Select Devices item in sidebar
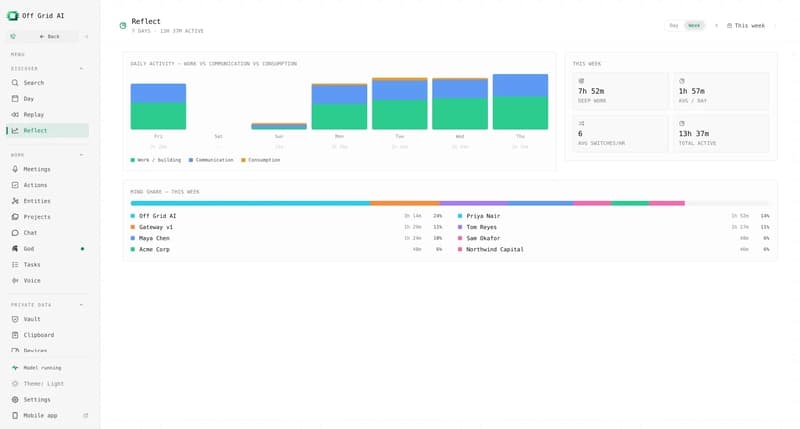 pyautogui.click(x=47, y=350)
